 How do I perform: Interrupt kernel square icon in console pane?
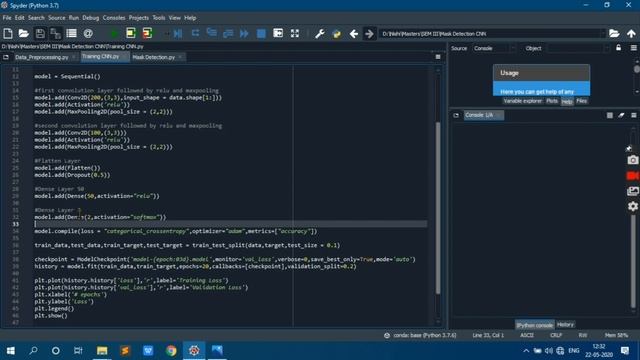pos(610,116)
